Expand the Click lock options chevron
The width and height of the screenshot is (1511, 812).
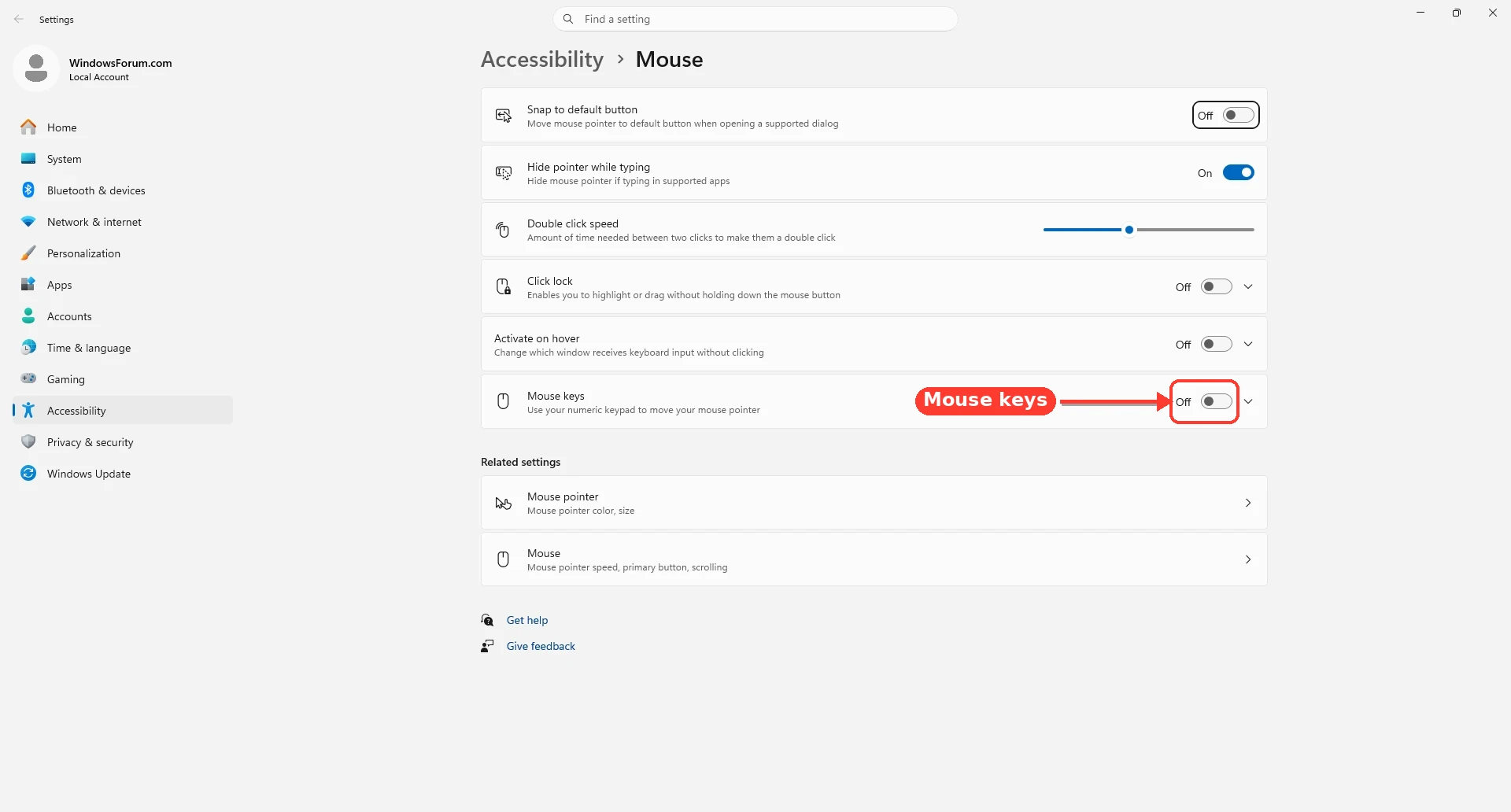click(x=1248, y=286)
